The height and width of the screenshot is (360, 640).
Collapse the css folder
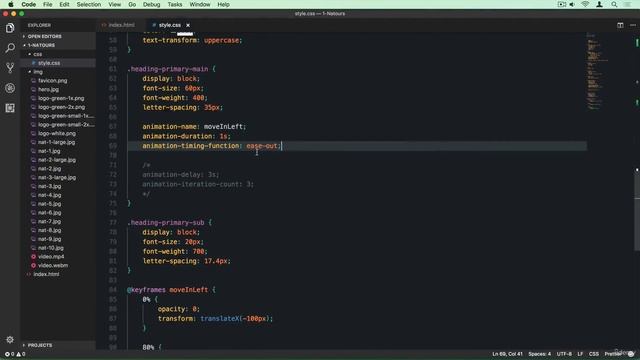[58, 54]
